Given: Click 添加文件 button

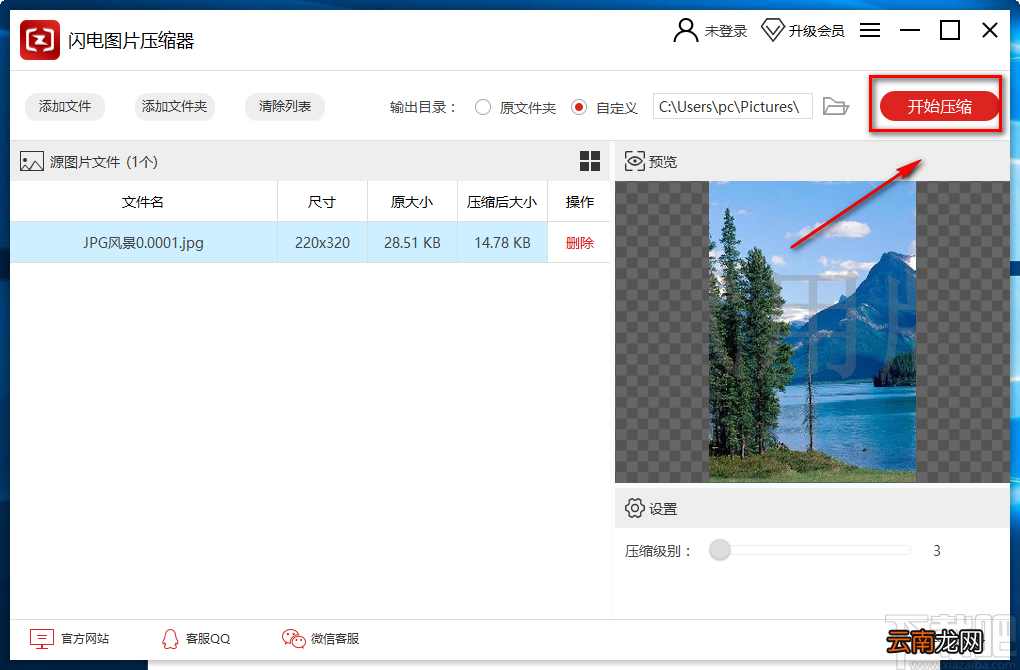Looking at the screenshot, I should tap(65, 107).
